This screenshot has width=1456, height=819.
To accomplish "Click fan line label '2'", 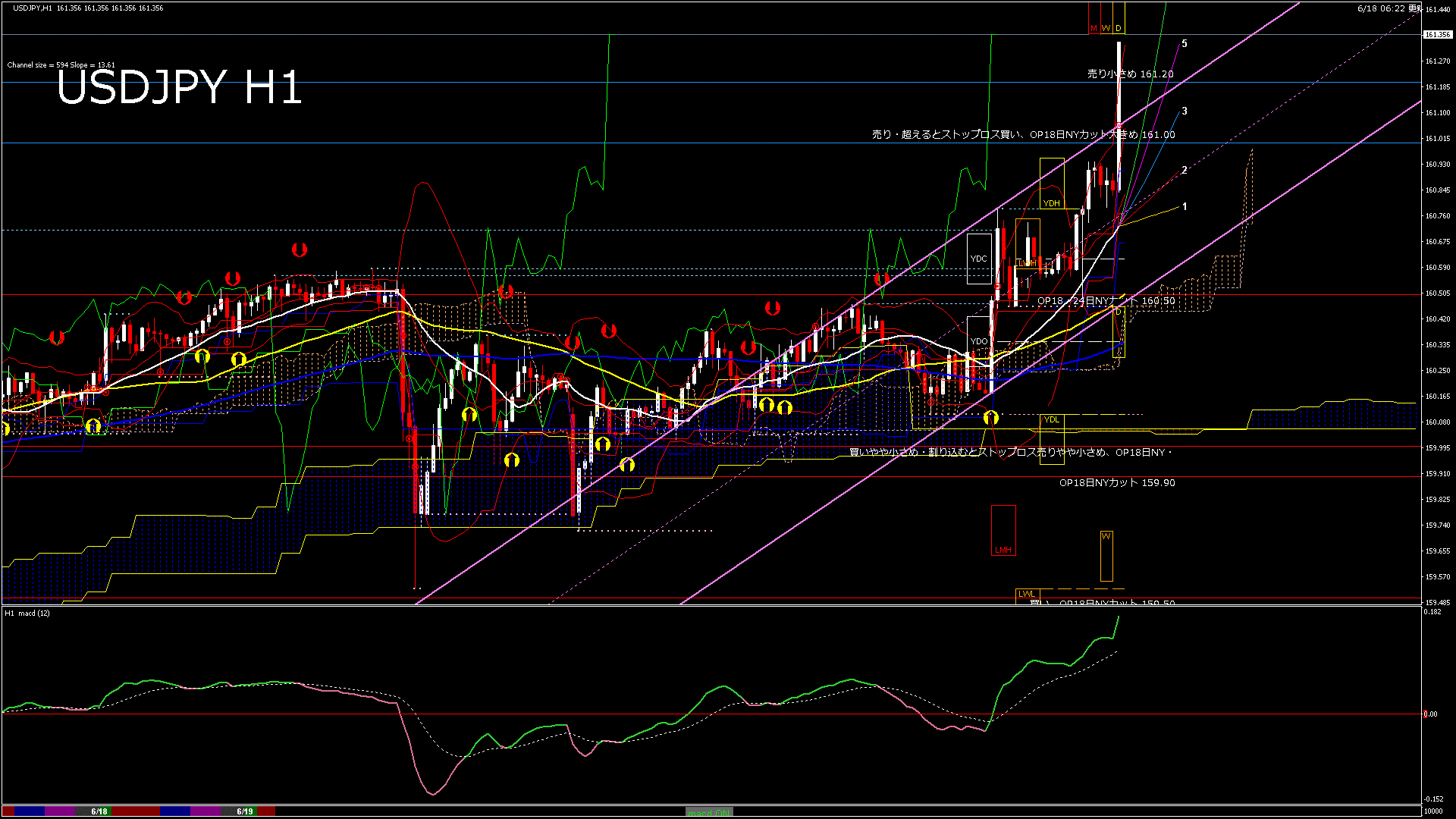I will click(1185, 170).
